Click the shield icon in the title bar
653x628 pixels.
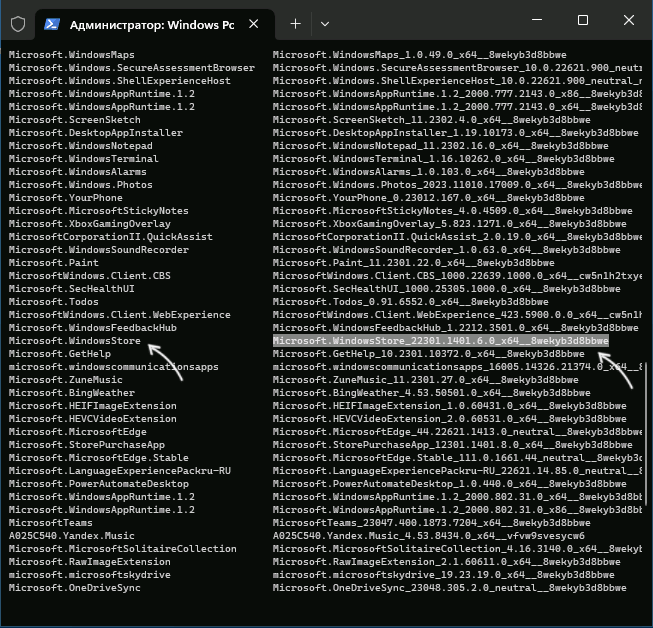(18, 24)
